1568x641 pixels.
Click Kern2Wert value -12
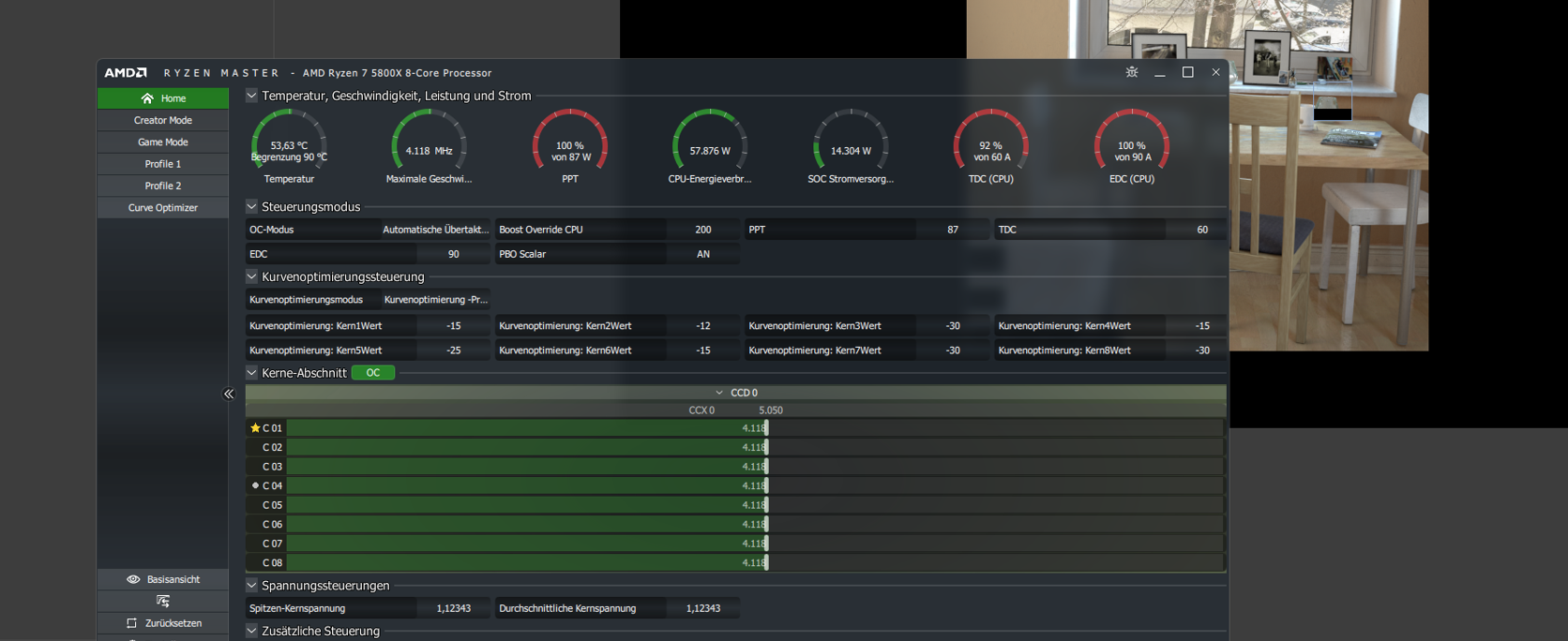[x=703, y=326]
